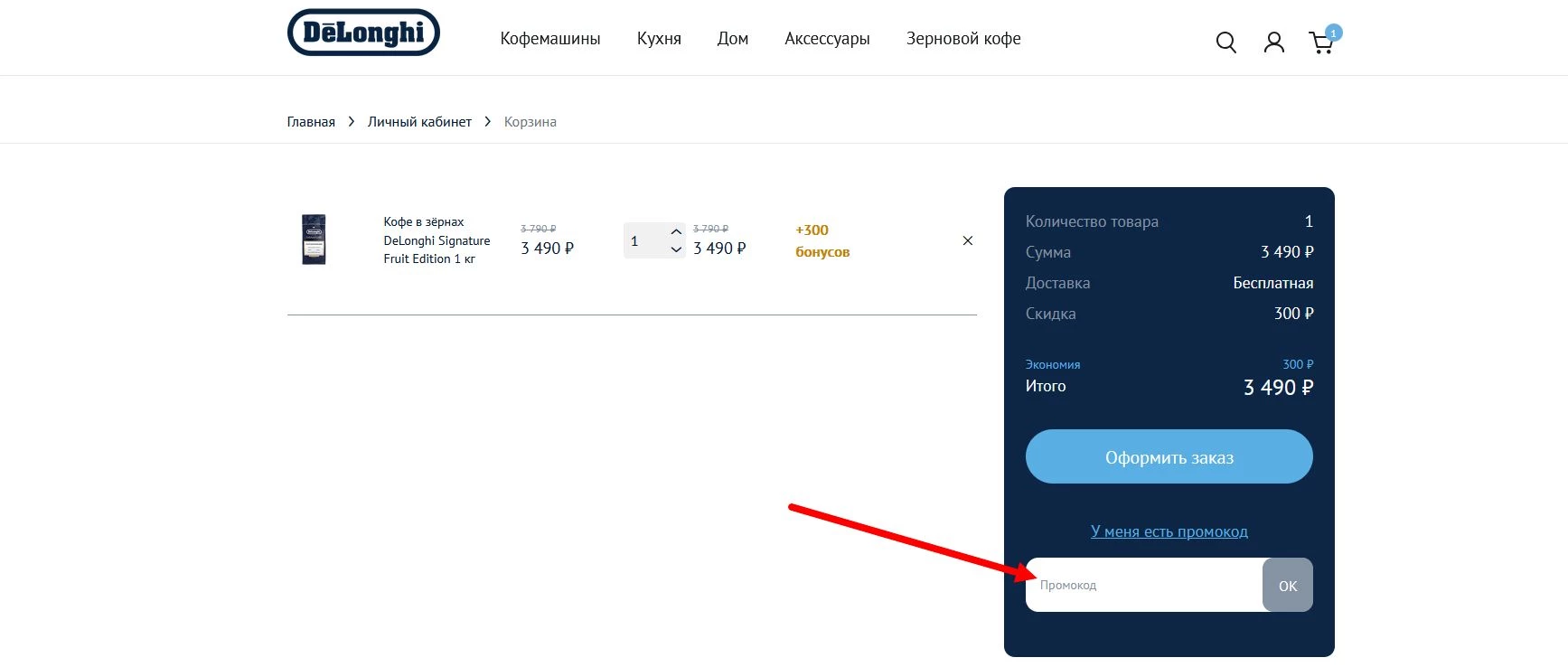The width and height of the screenshot is (1568, 667).
Task: Open the Аксессуары menu
Action: tap(826, 39)
